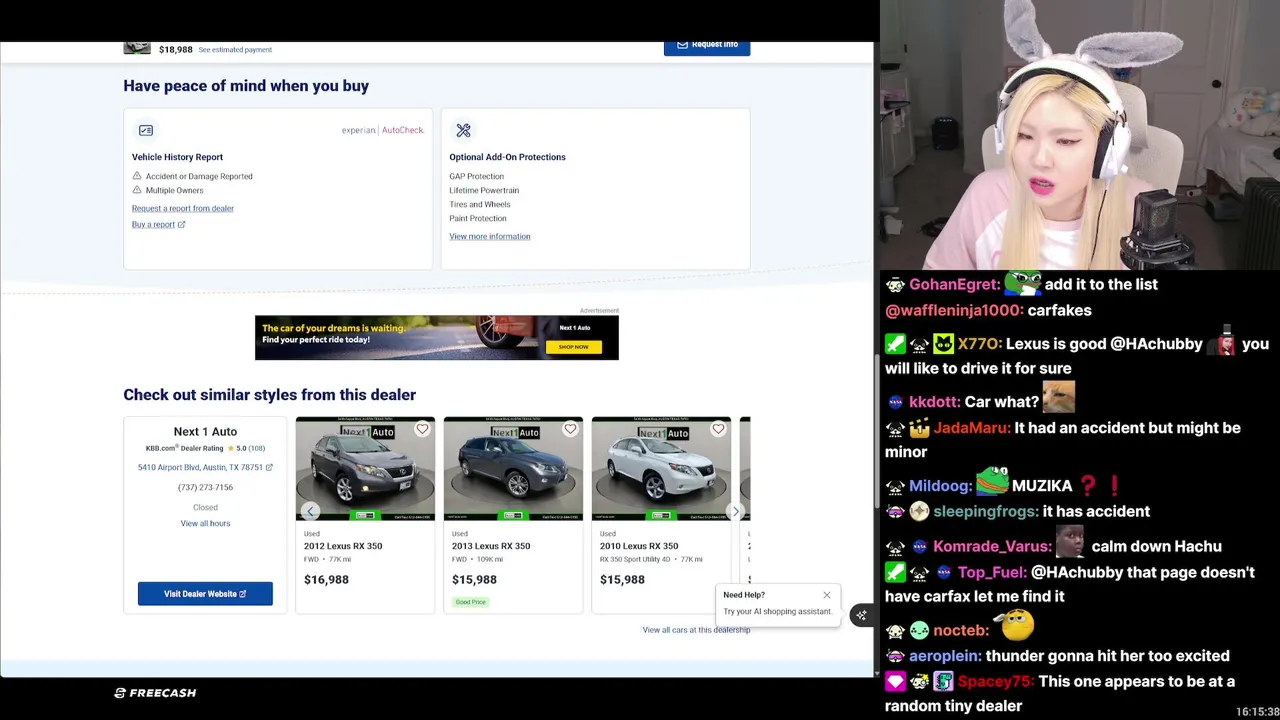Click Visit Dealer Website button

pos(205,594)
